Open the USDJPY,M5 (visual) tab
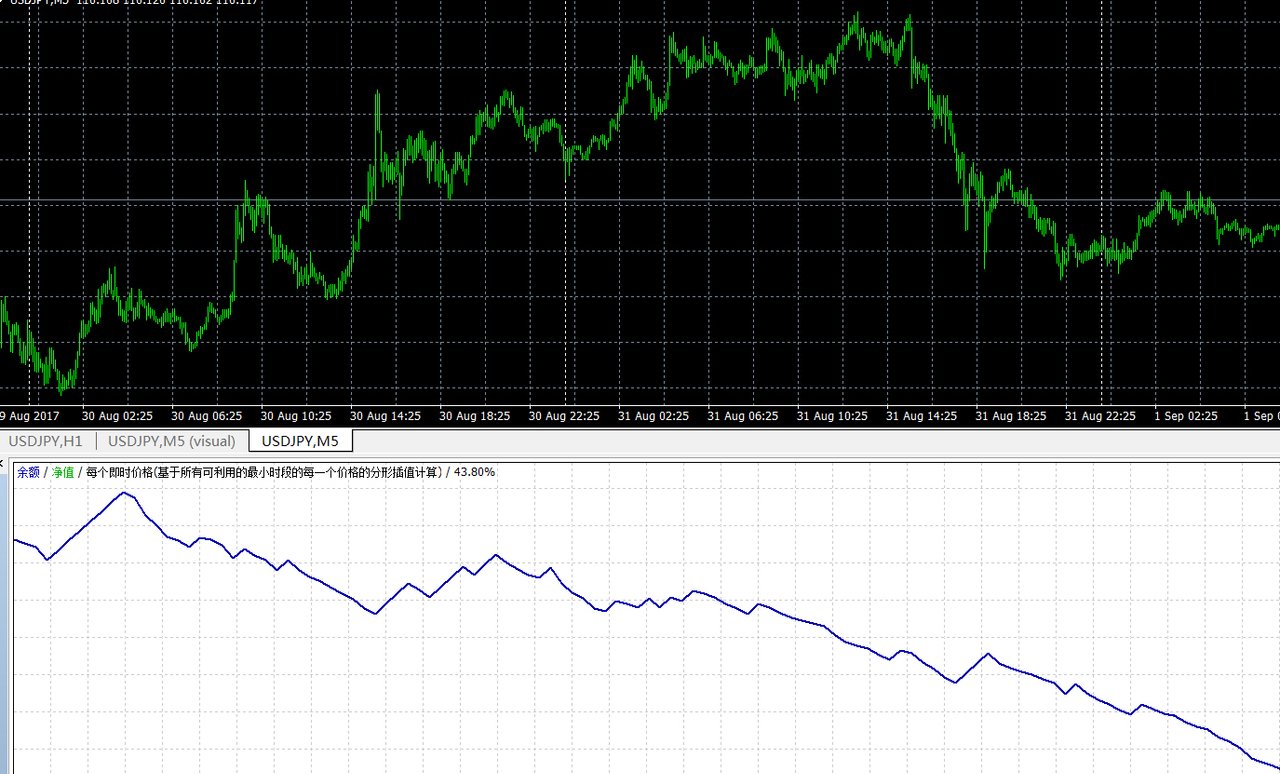 coord(171,441)
